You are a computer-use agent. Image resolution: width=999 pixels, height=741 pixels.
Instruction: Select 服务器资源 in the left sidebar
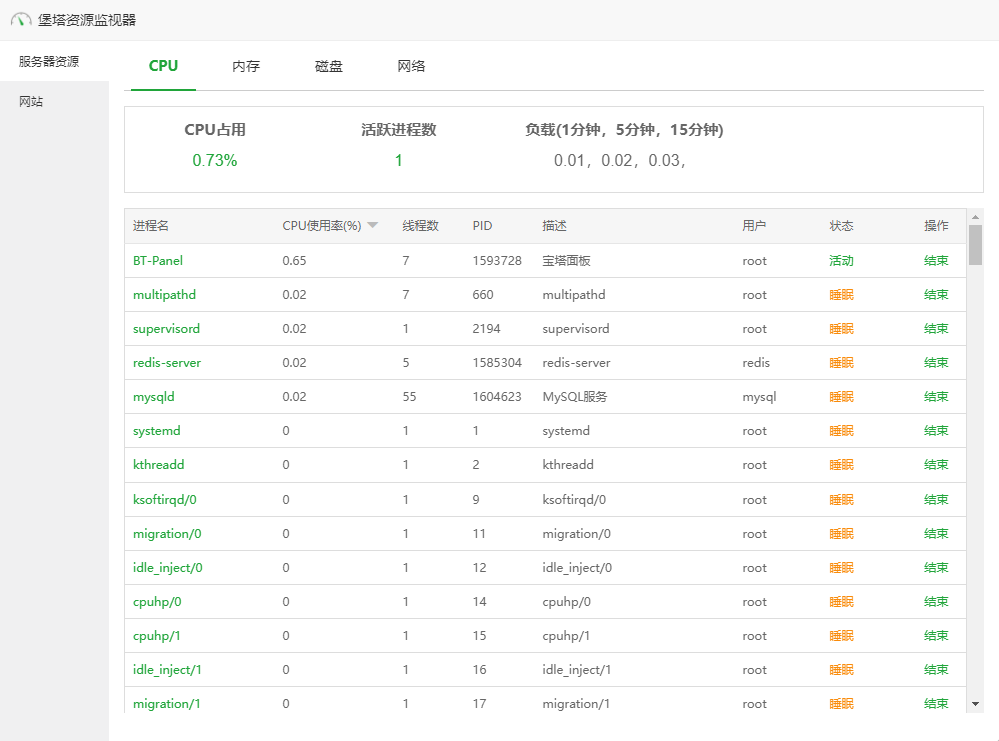click(49, 61)
